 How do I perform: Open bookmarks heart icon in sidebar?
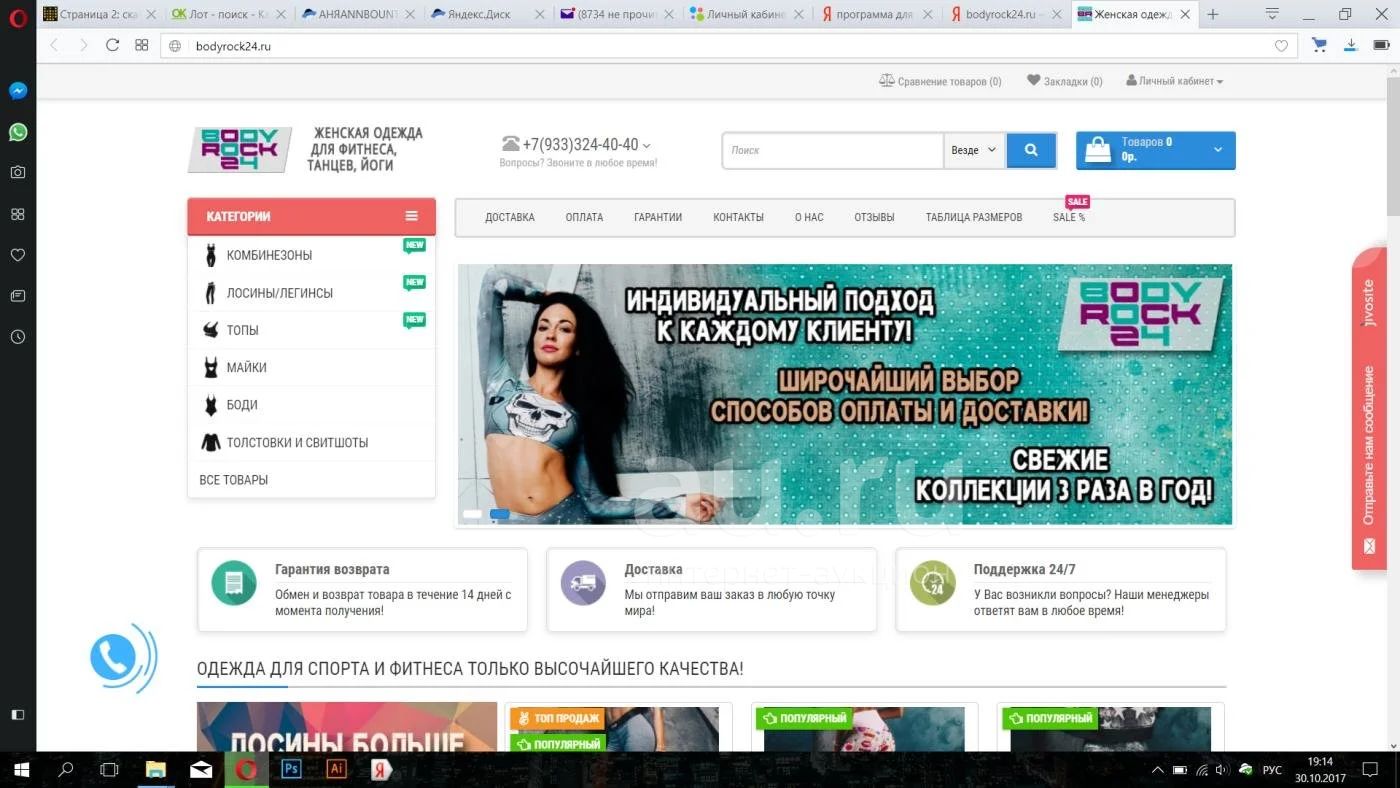(18, 255)
